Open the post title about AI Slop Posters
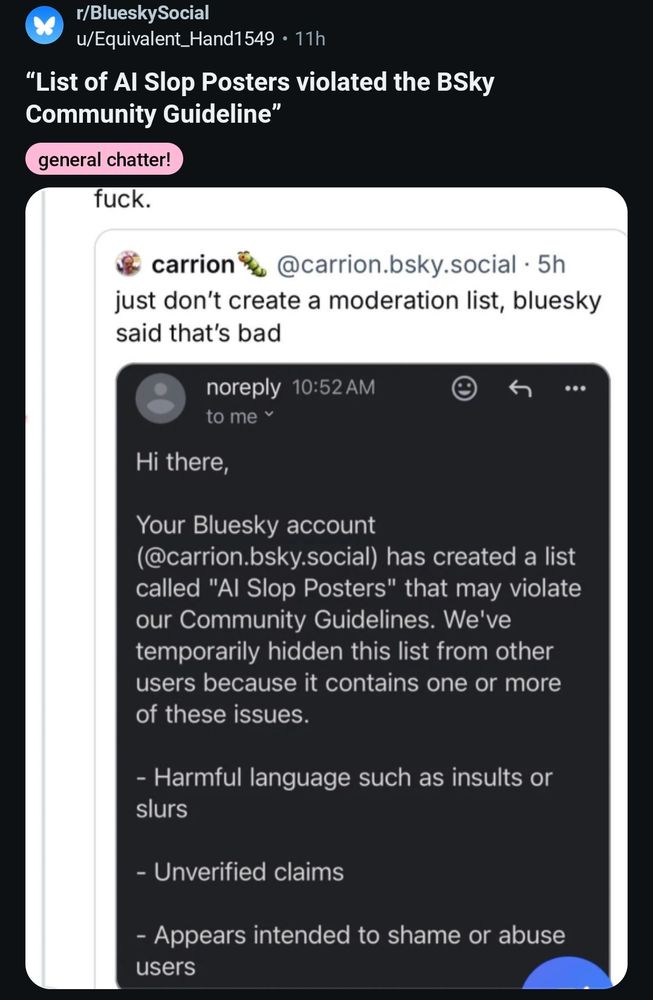This screenshot has height=1000, width=653. coord(258,97)
